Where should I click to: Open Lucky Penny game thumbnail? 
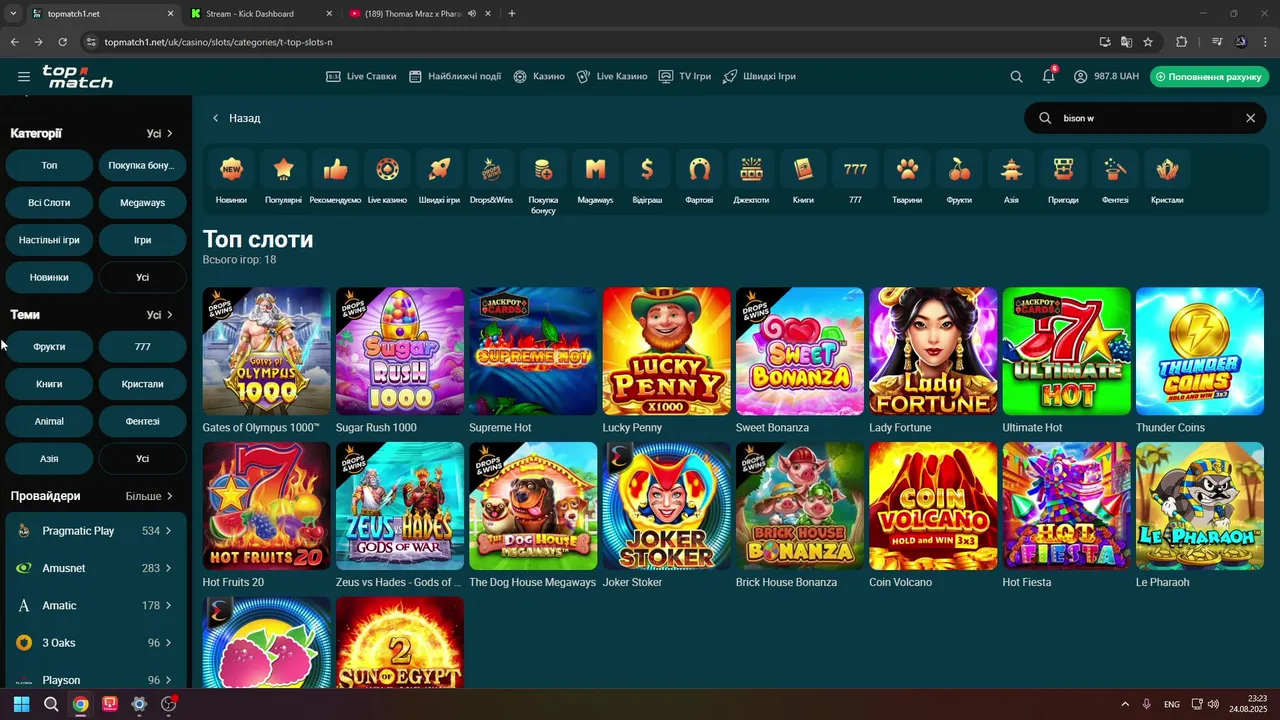(667, 351)
